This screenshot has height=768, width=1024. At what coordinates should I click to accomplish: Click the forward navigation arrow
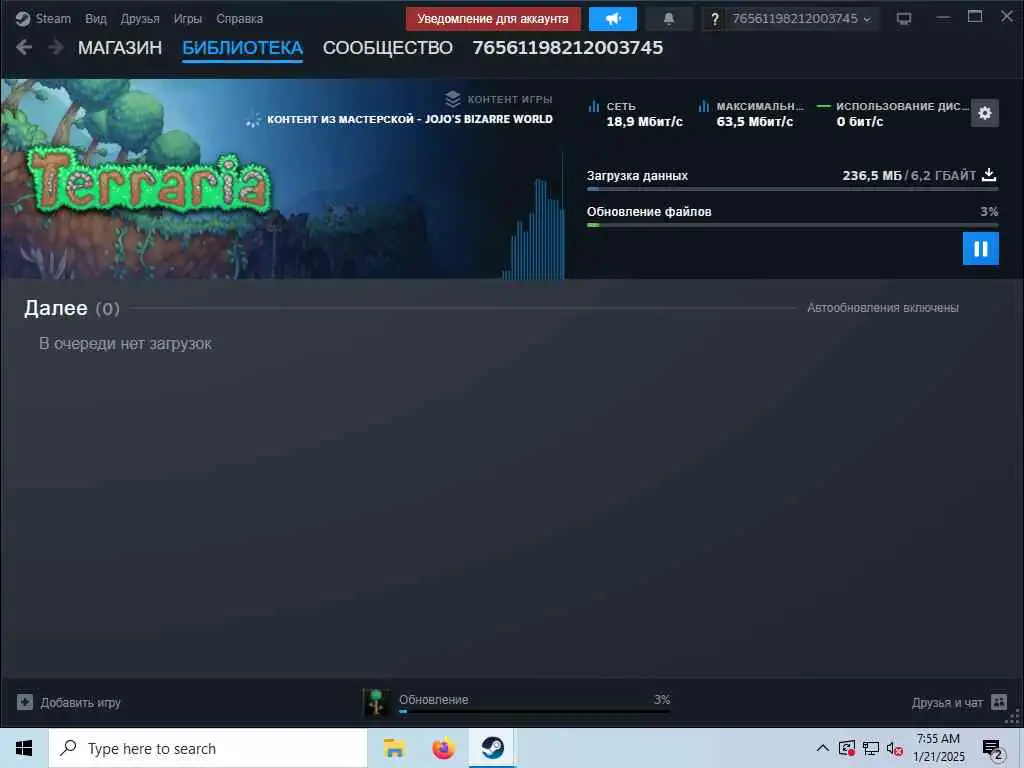coord(56,47)
